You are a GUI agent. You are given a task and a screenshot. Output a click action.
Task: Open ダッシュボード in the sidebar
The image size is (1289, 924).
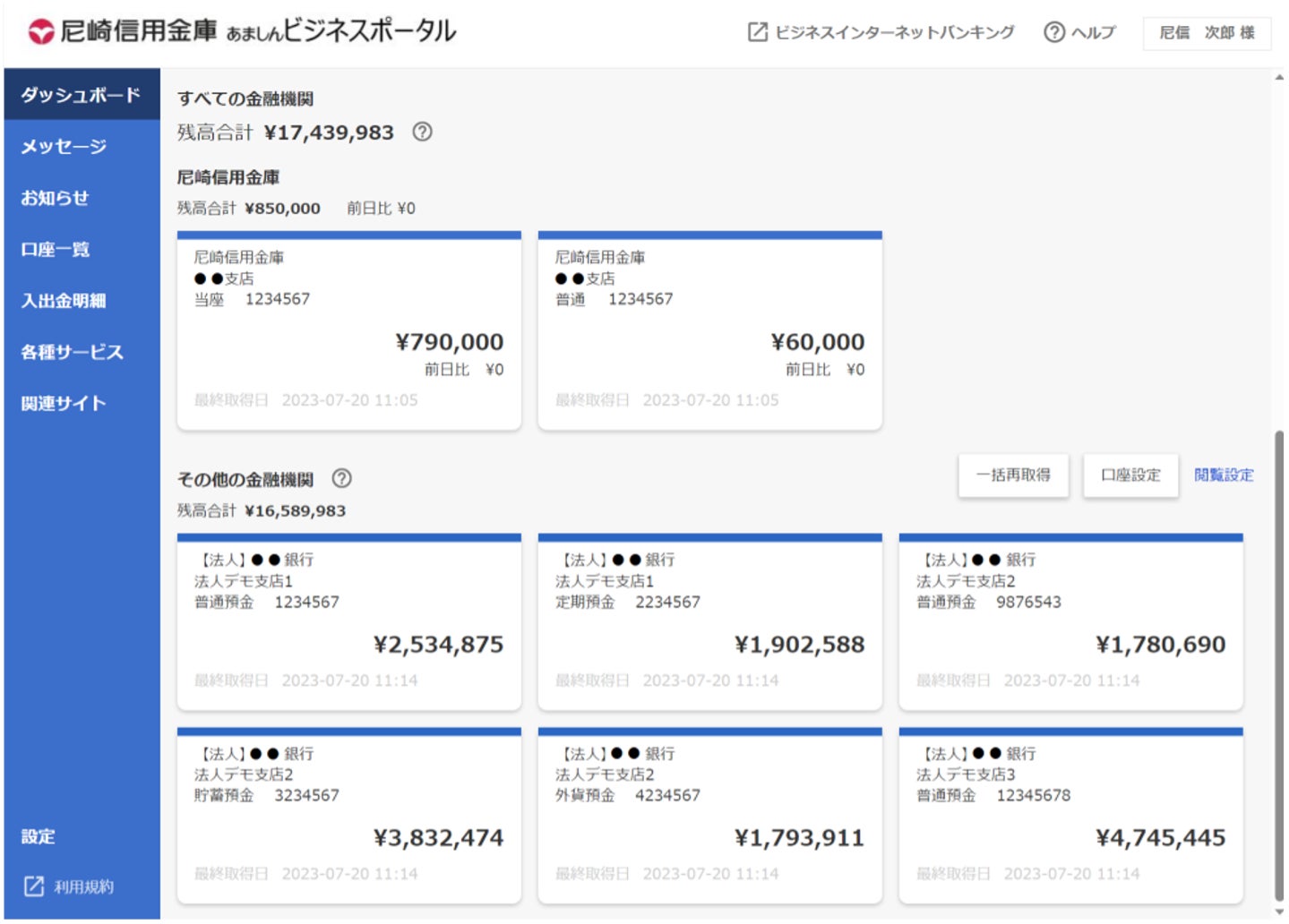point(81,95)
